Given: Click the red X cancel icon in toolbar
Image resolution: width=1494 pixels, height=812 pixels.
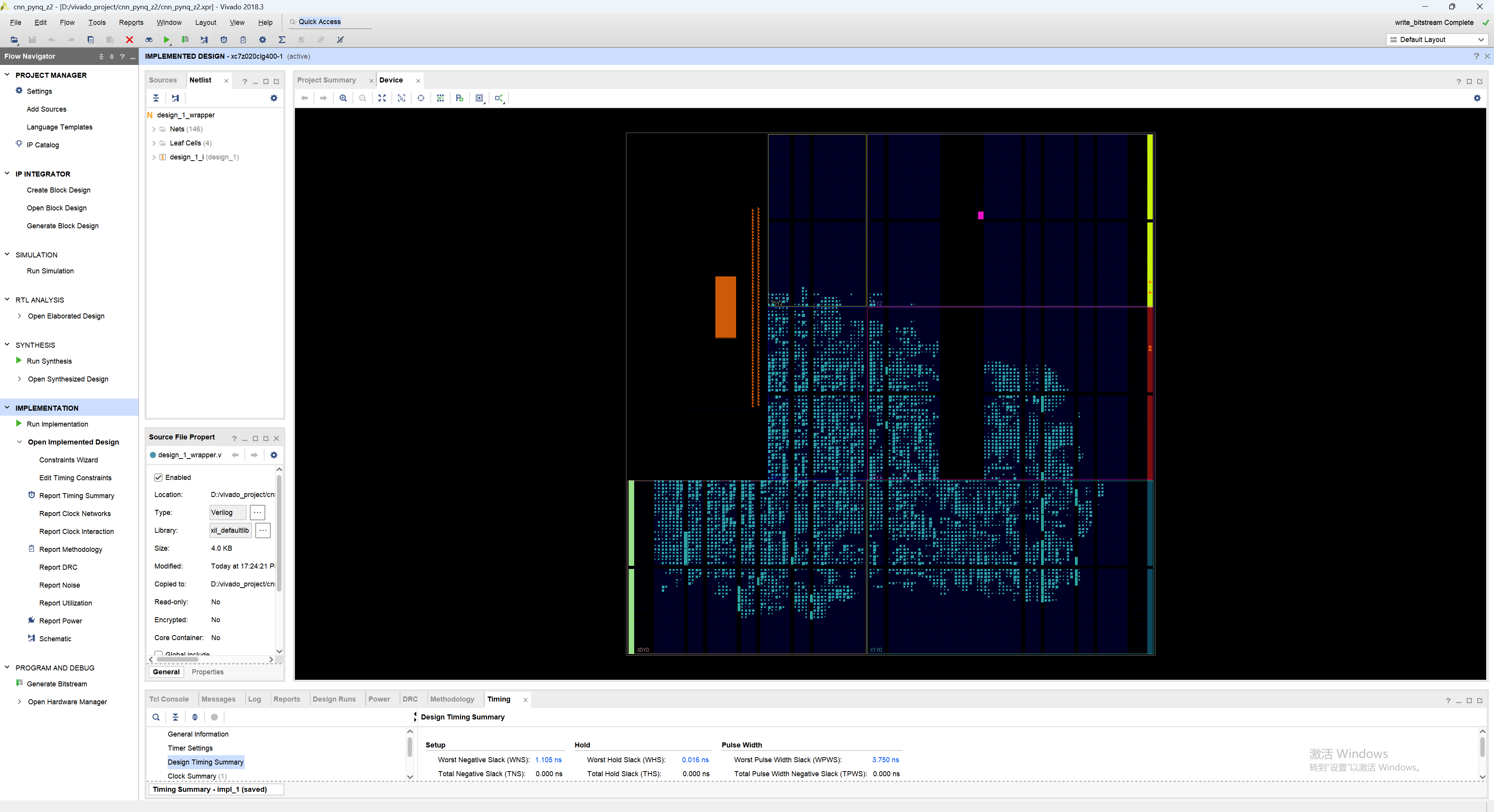Looking at the screenshot, I should pyautogui.click(x=129, y=39).
